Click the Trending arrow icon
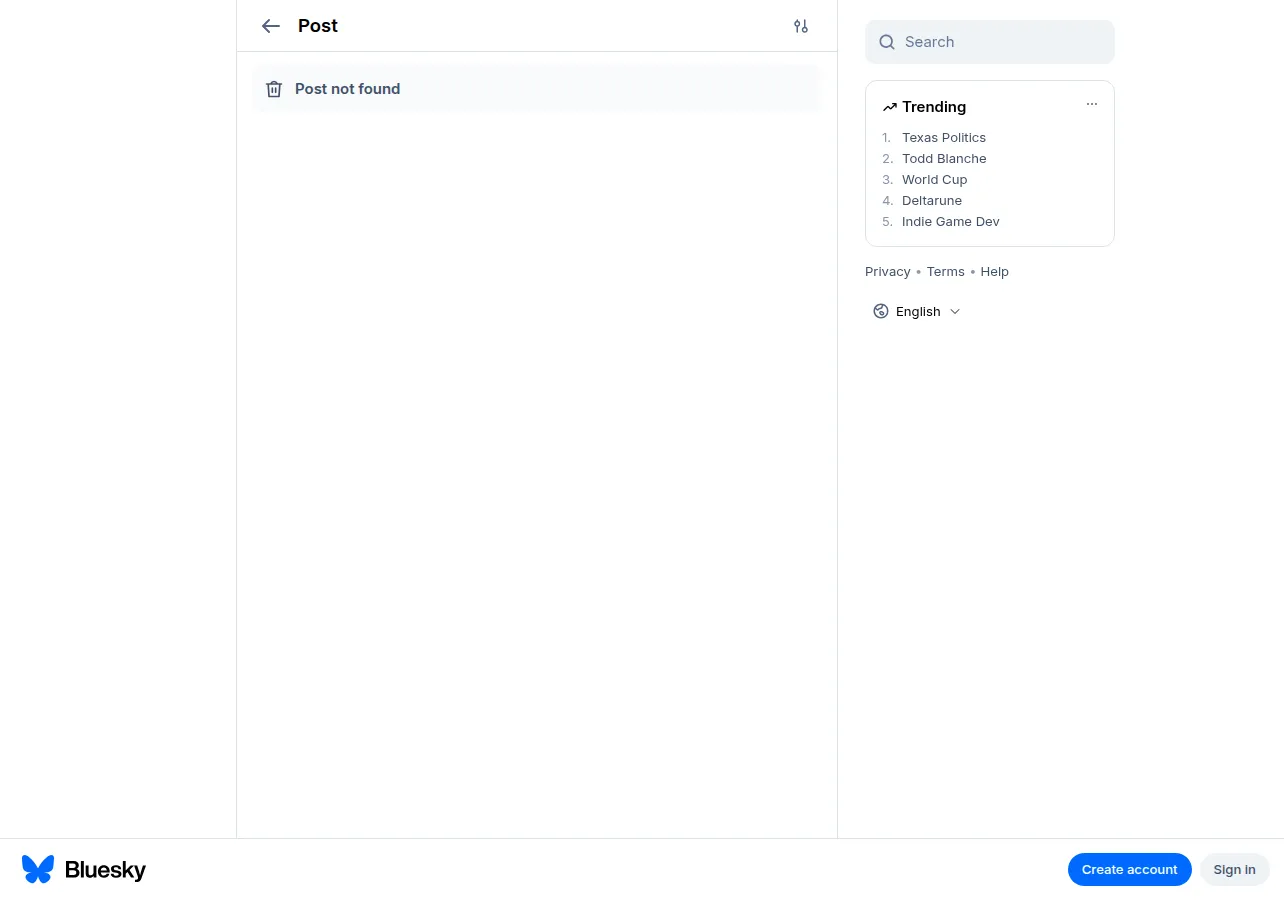Viewport: 1284px width, 900px height. point(890,107)
